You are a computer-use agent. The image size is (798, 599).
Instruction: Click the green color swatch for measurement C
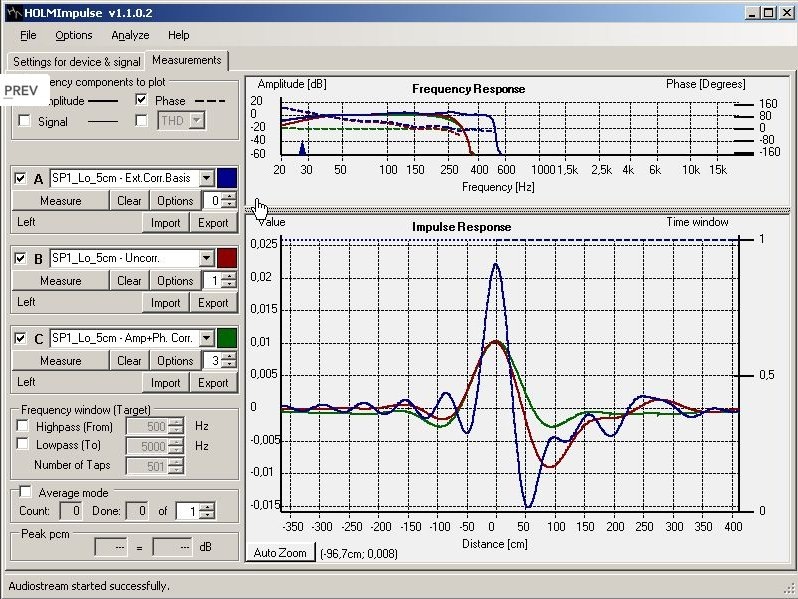(227, 338)
